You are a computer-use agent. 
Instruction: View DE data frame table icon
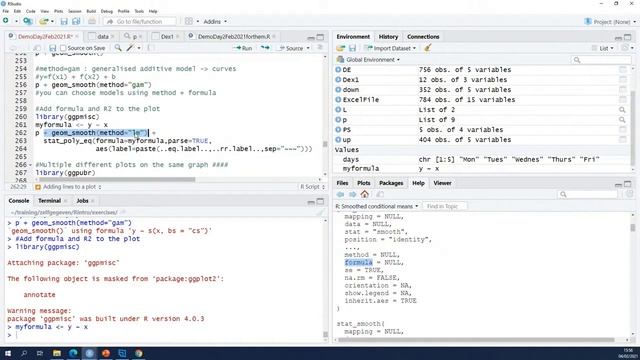tap(622, 70)
